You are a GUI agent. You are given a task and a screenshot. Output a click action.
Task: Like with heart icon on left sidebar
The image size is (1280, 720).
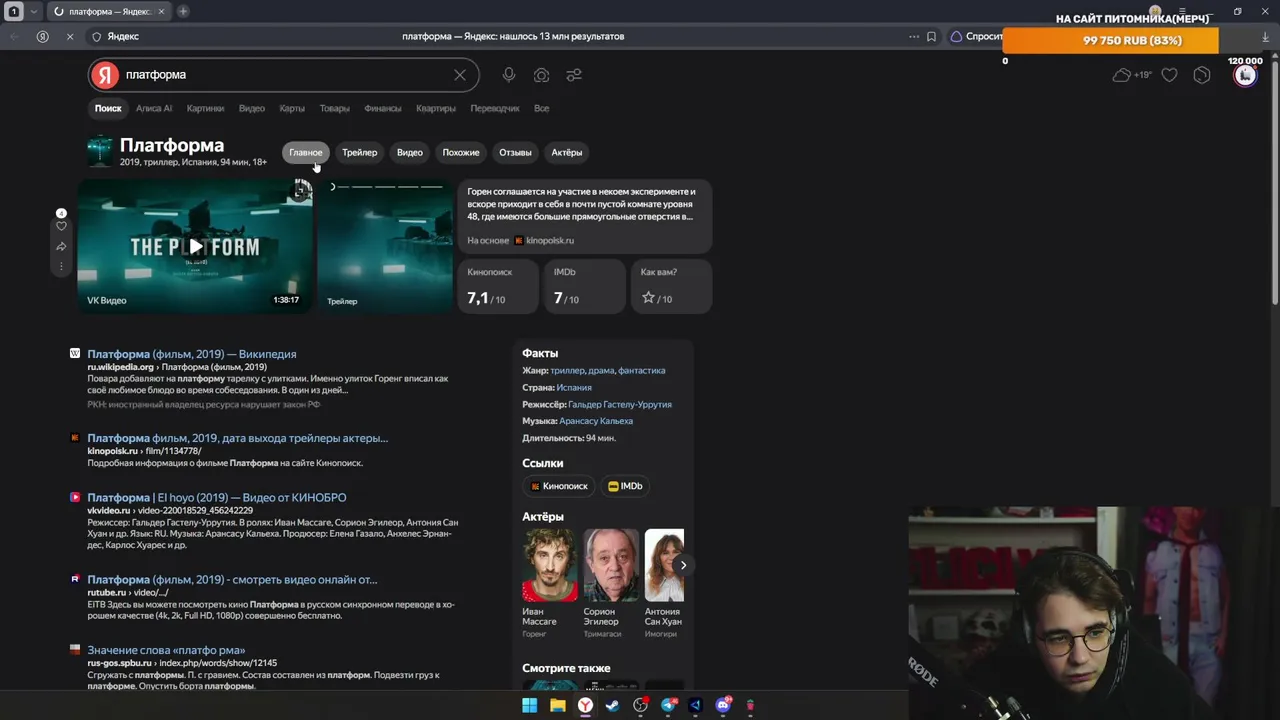coord(61,226)
